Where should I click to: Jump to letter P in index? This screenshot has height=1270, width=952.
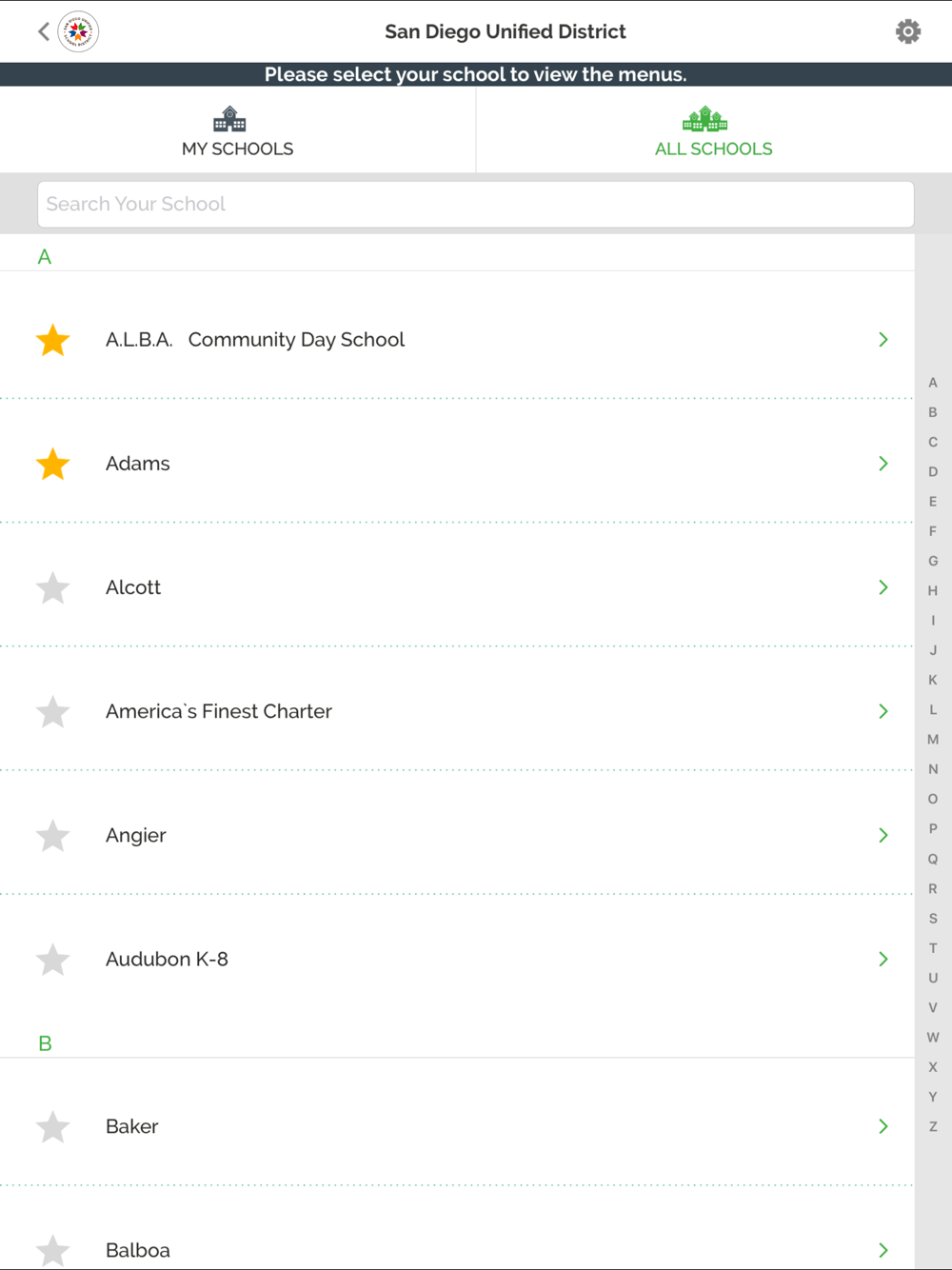(x=933, y=829)
